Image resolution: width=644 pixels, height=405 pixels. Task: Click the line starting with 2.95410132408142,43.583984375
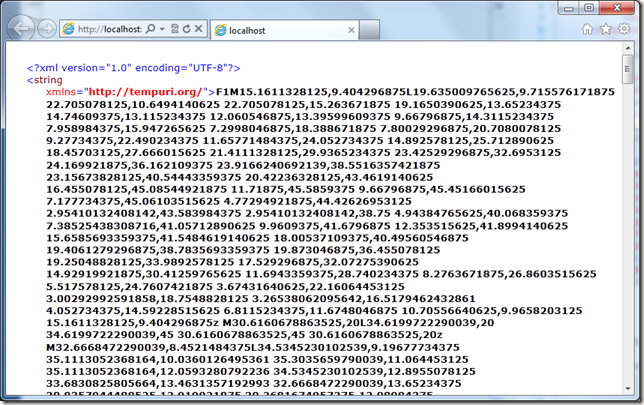coord(307,214)
